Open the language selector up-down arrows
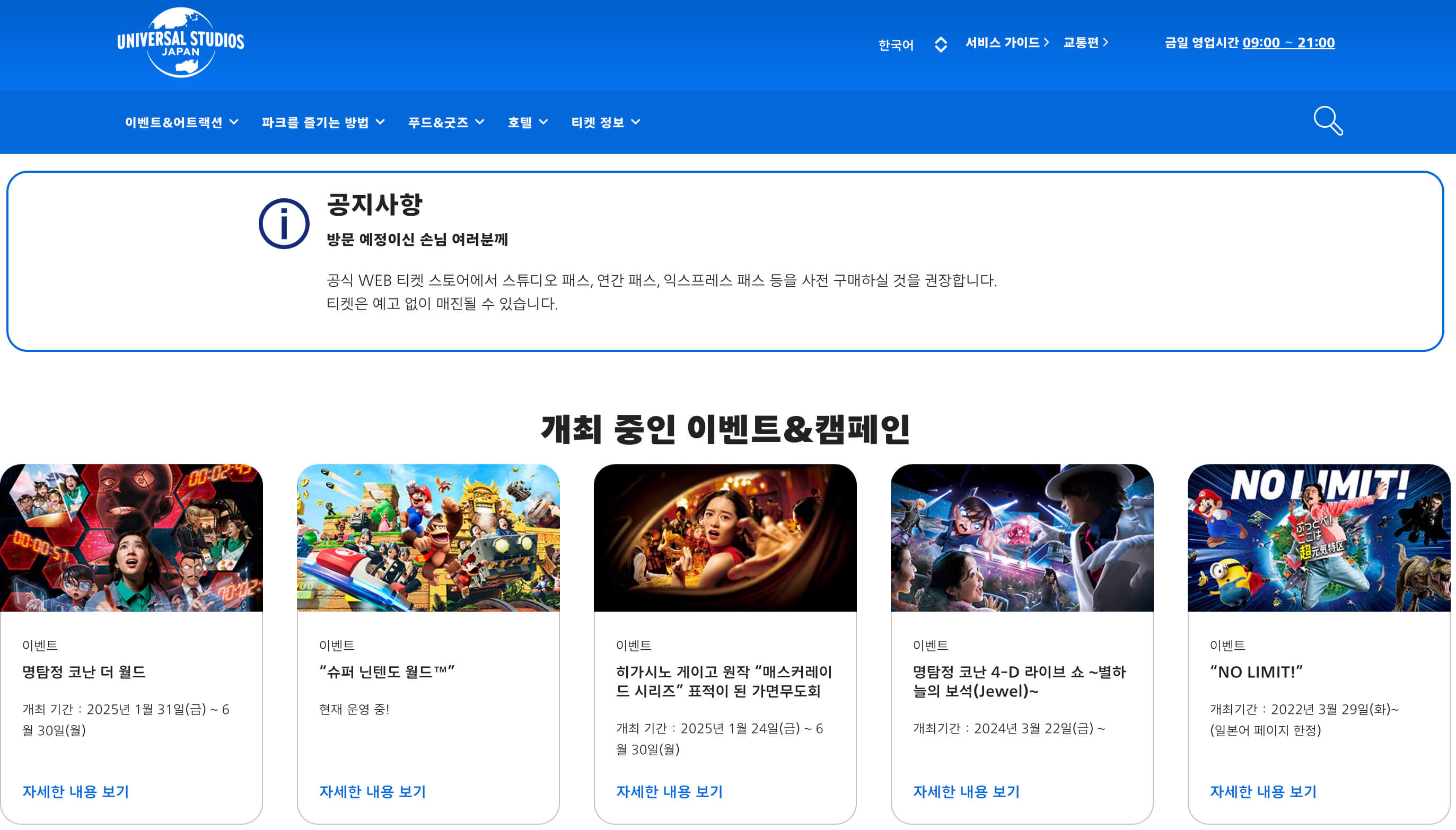The height and width of the screenshot is (830, 1456). pos(941,45)
